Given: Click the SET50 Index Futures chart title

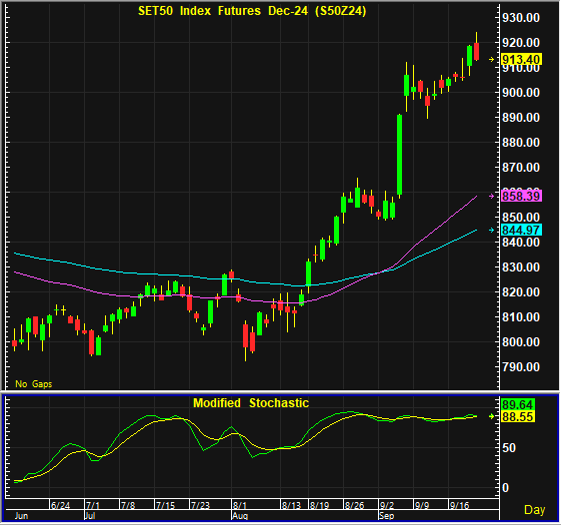Looking at the screenshot, I should (x=252, y=11).
